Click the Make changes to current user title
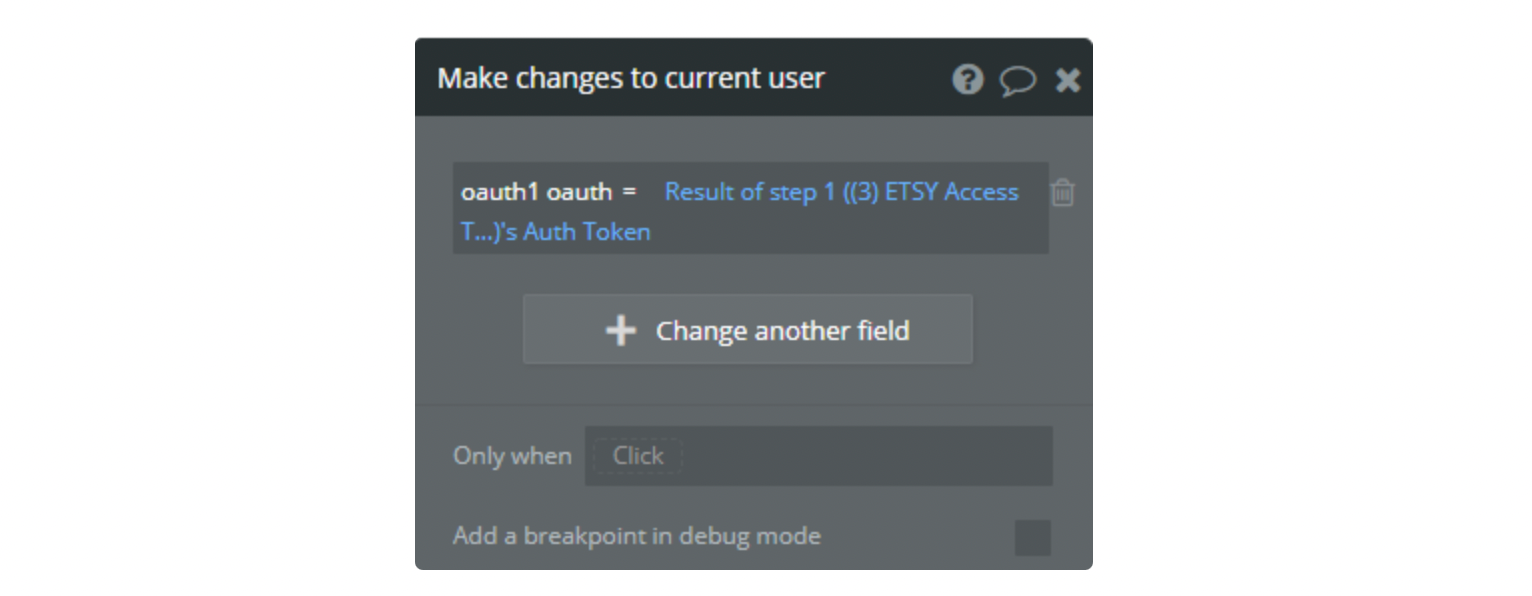 (631, 78)
